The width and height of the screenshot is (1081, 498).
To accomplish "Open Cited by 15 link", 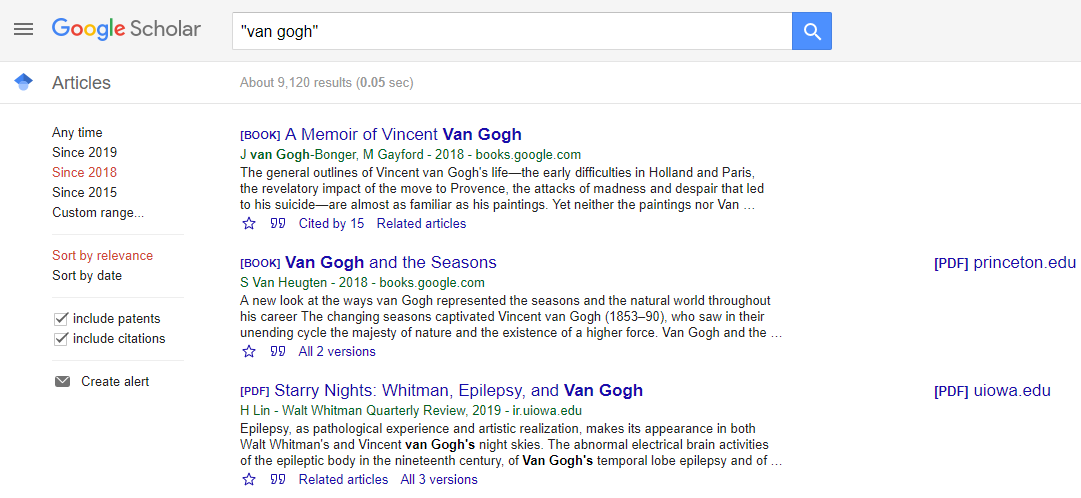I will click(x=331, y=223).
